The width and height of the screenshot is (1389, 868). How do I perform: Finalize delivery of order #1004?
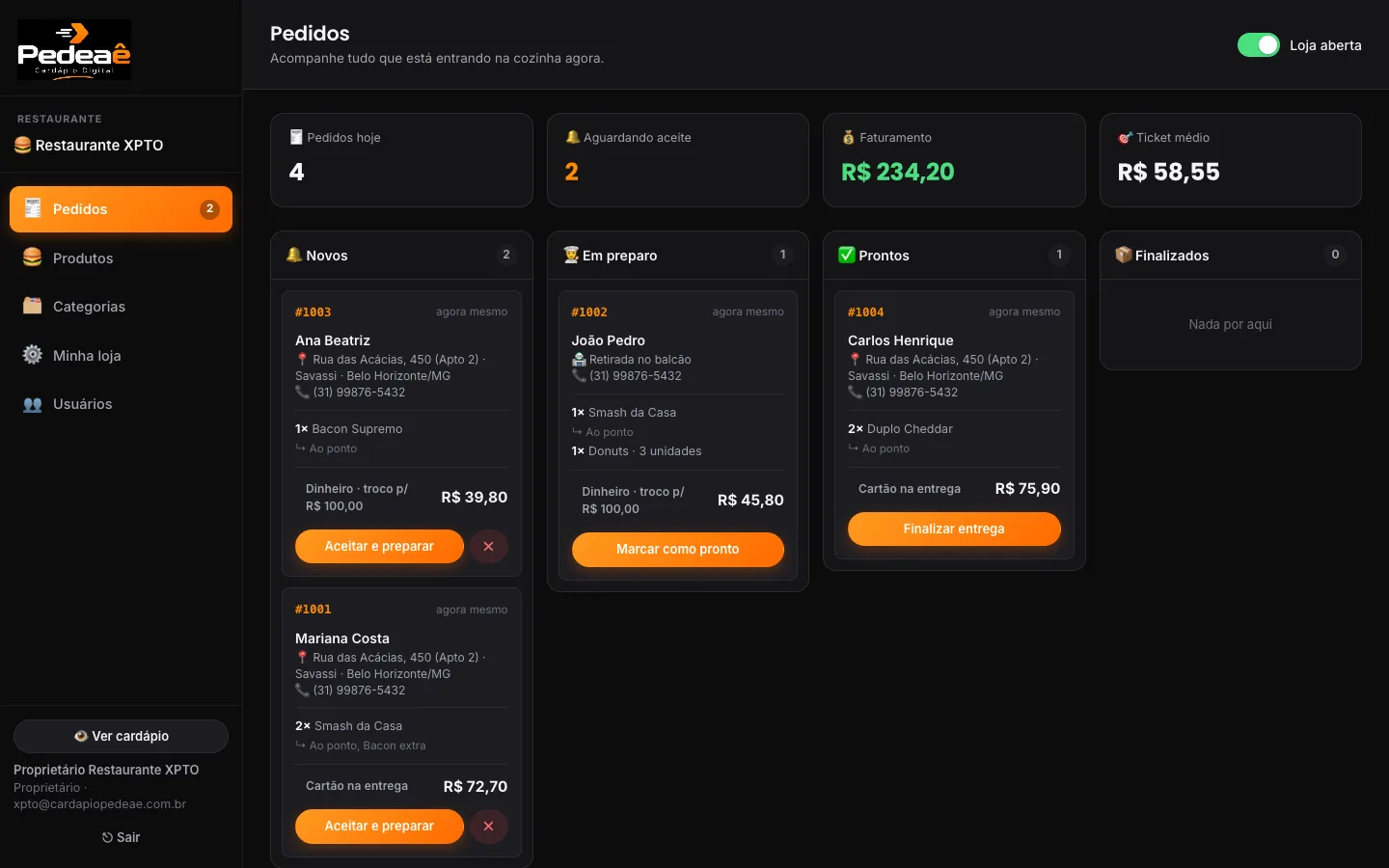point(954,529)
